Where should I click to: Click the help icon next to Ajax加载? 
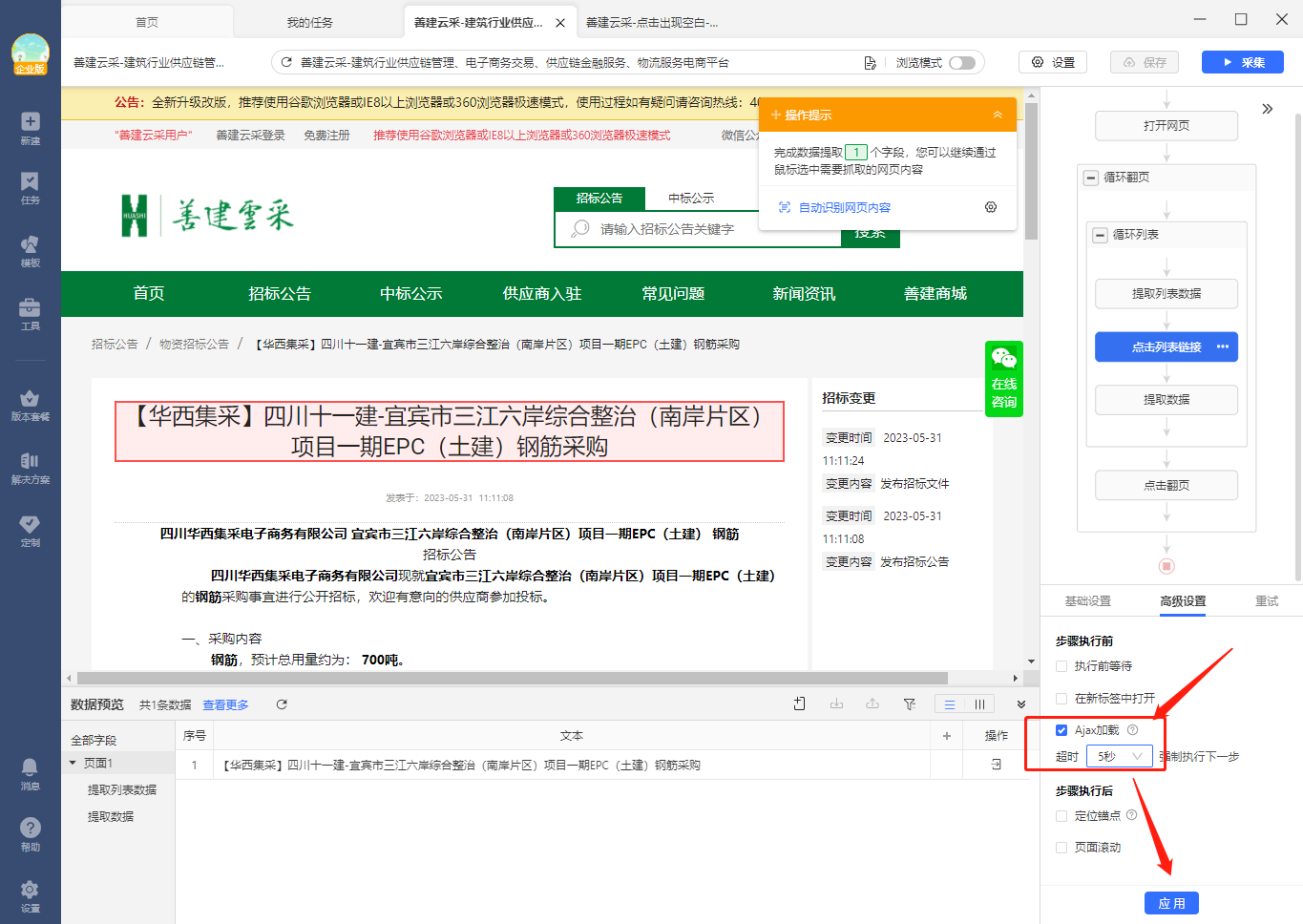point(1133,730)
